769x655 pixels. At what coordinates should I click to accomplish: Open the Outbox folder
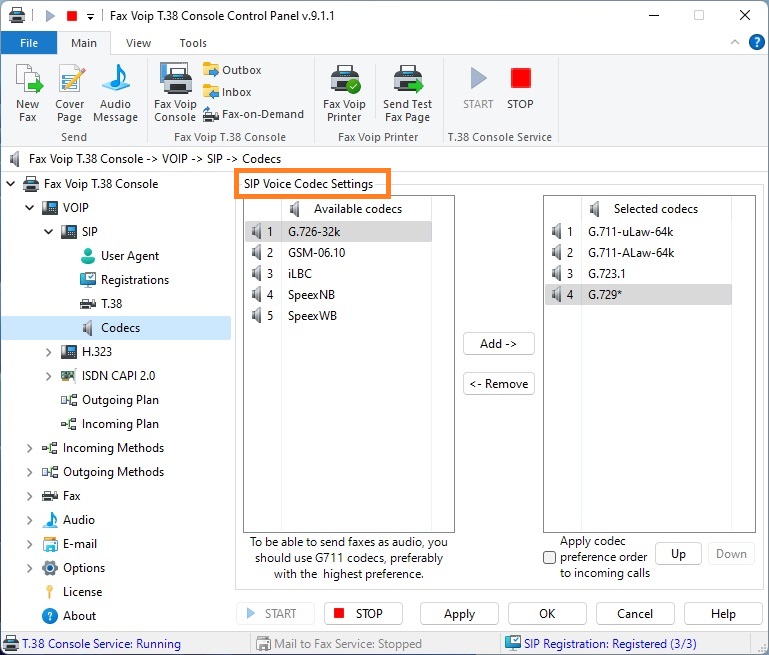232,70
